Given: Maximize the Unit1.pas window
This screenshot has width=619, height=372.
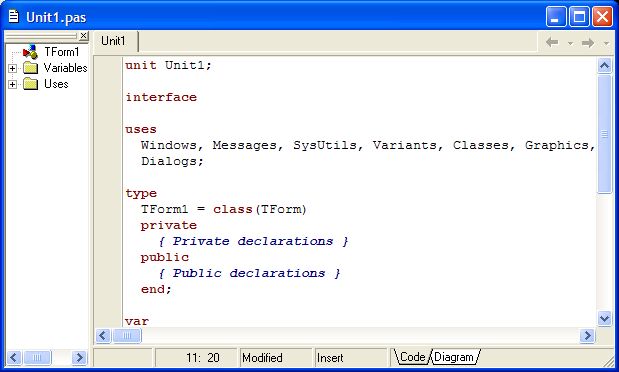Looking at the screenshot, I should coord(579,17).
